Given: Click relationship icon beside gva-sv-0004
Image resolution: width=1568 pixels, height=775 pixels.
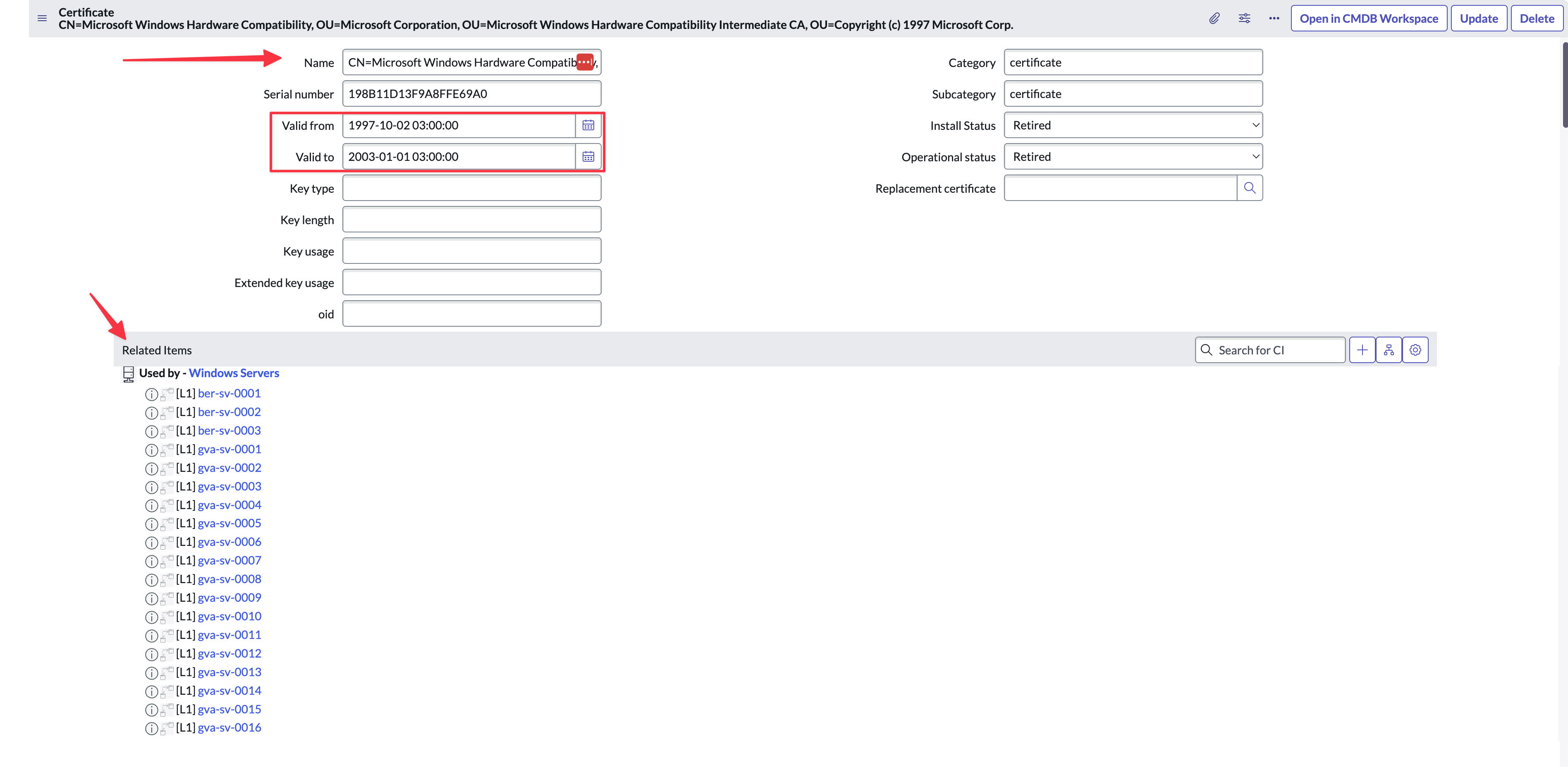Looking at the screenshot, I should (167, 505).
